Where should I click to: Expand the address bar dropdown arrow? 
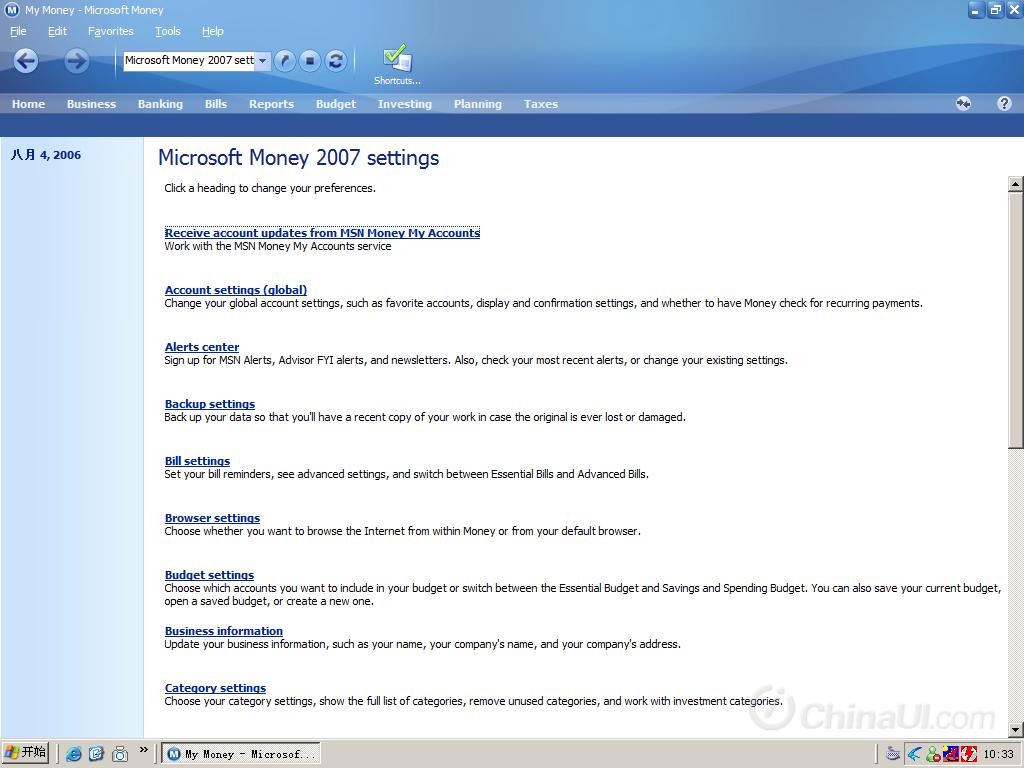click(x=263, y=61)
